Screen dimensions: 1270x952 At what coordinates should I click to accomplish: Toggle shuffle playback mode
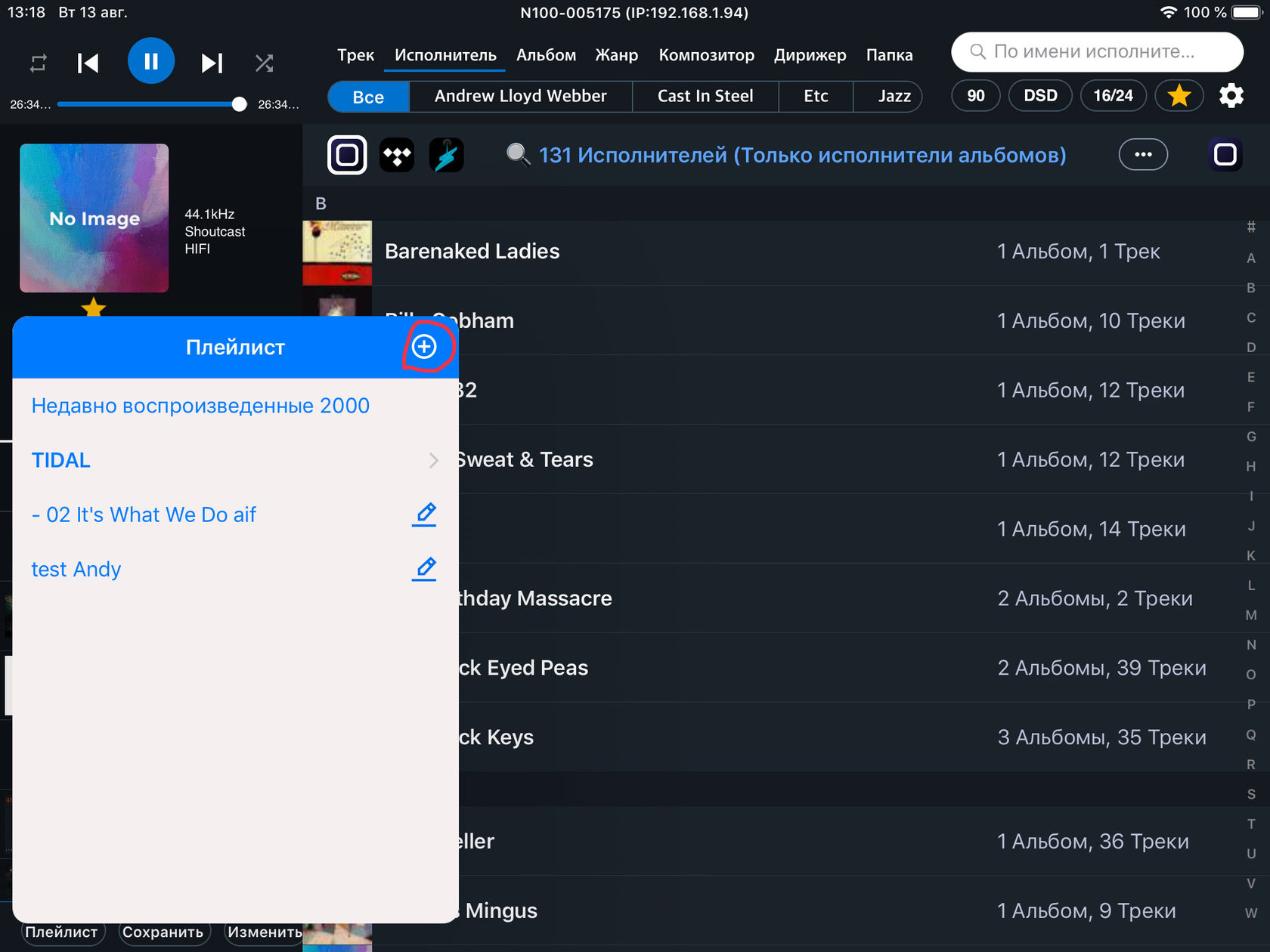coord(264,63)
